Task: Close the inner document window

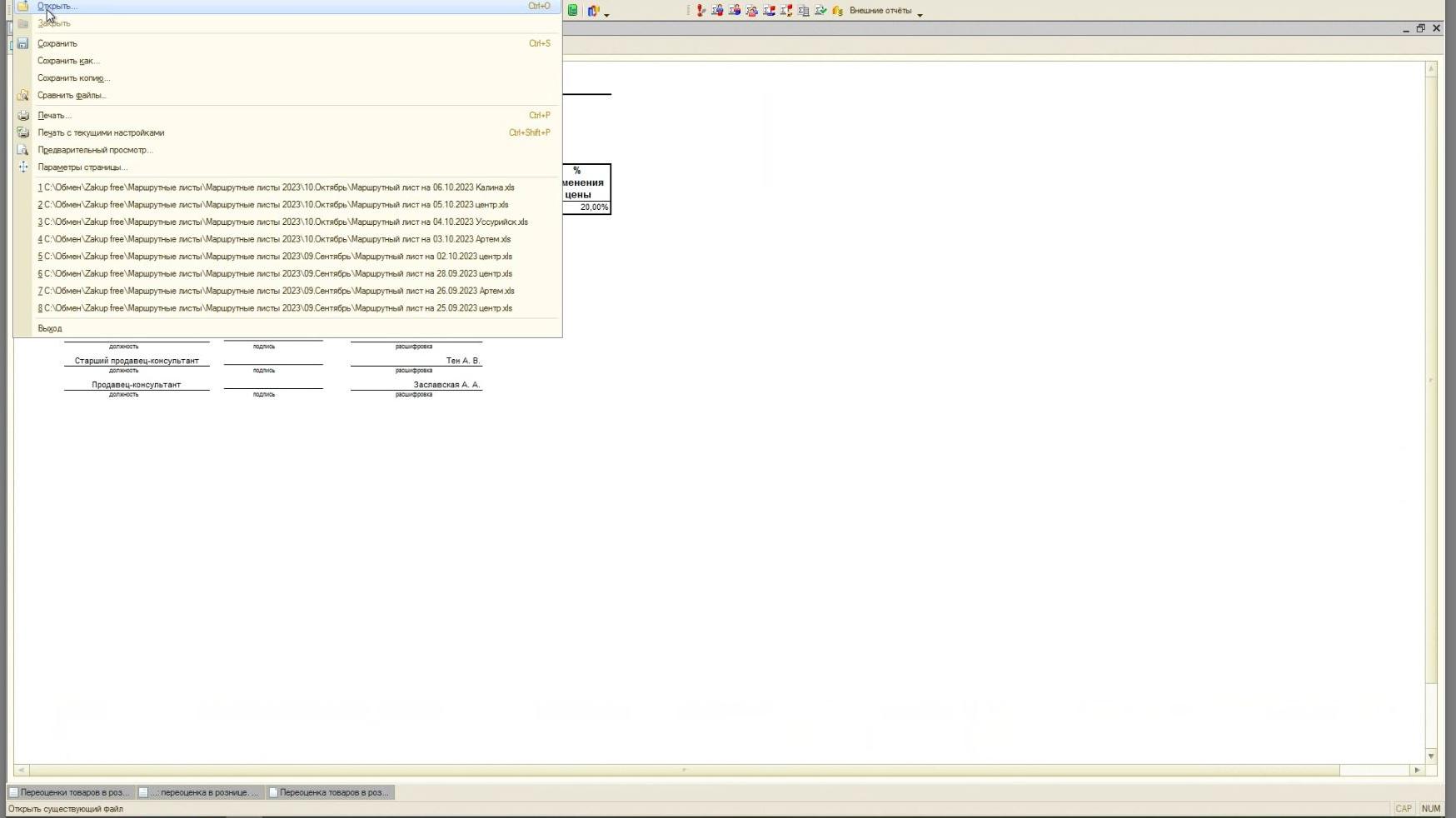Action: point(1436,28)
